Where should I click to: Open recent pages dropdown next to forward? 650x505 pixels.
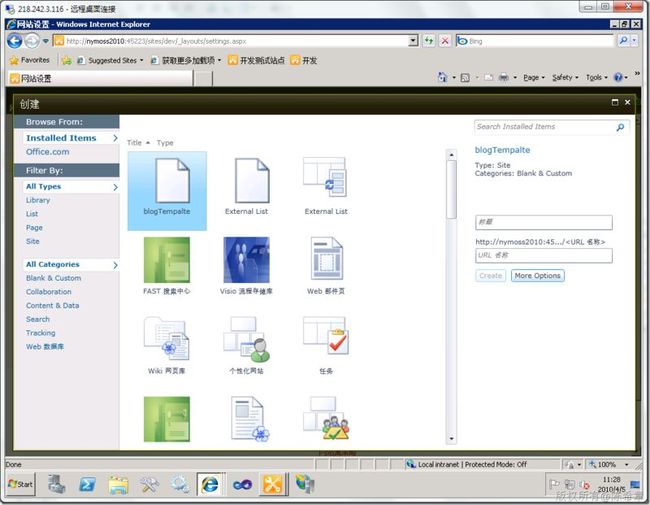coord(46,41)
